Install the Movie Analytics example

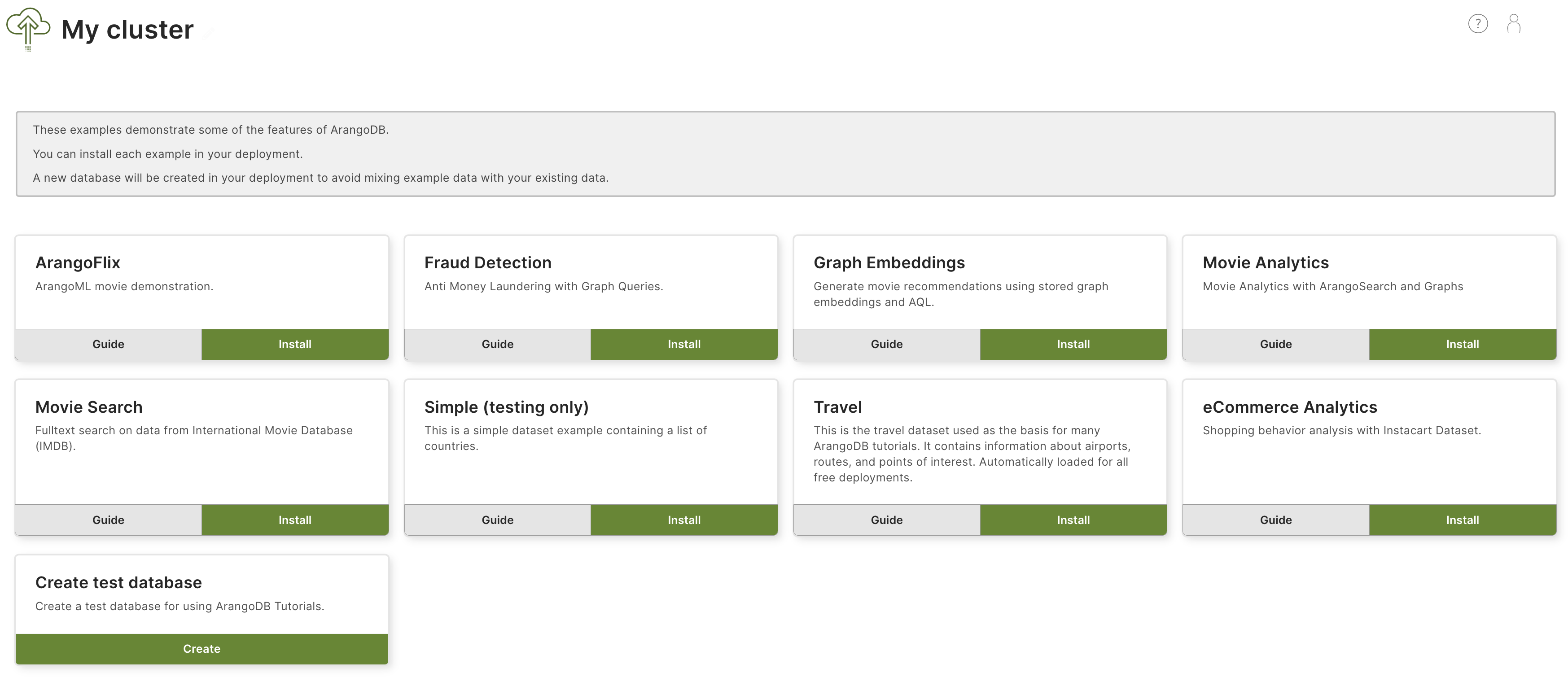coord(1463,344)
